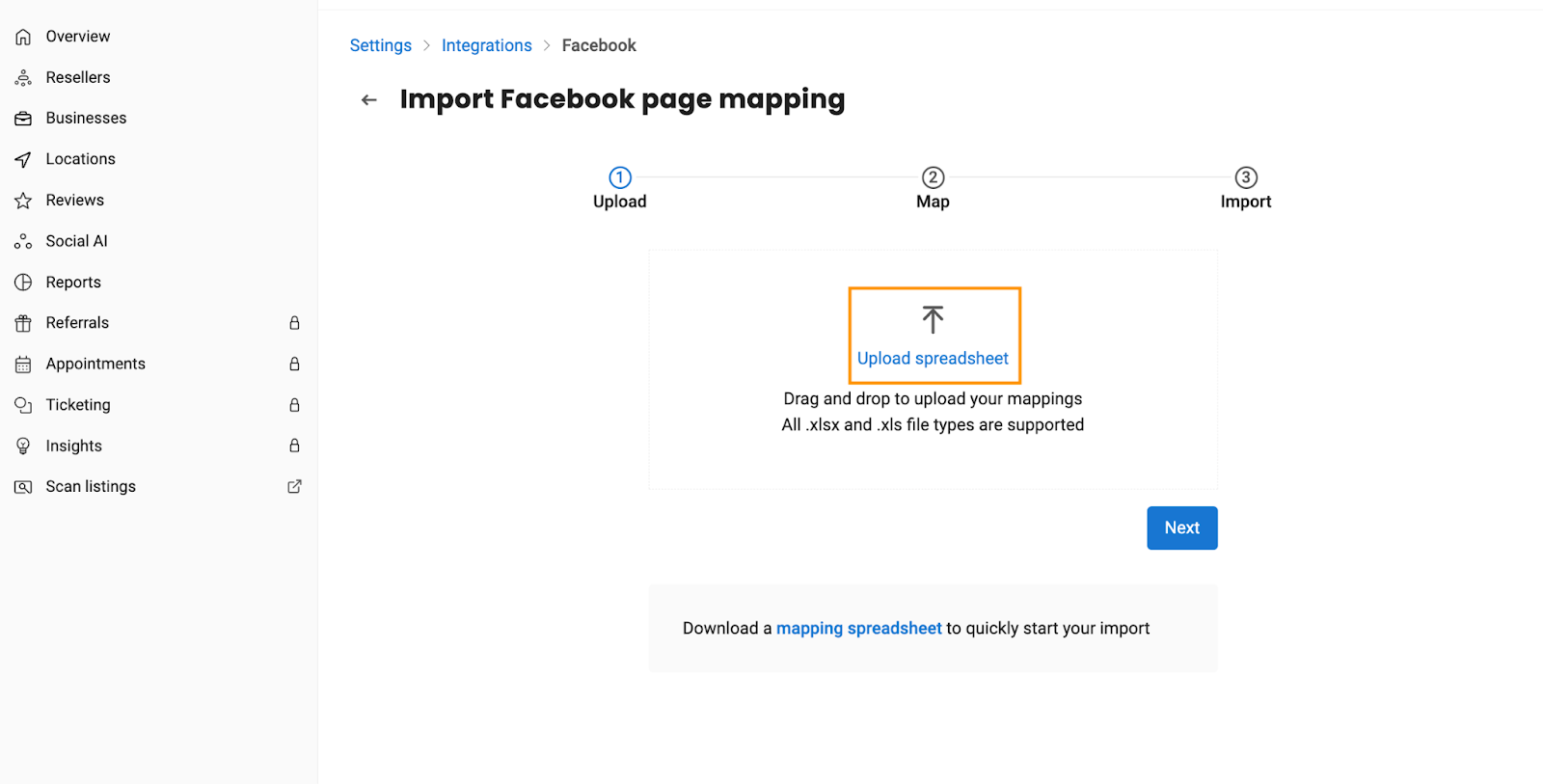The image size is (1543, 784).
Task: Open Referrals in the sidebar
Action: coord(77,323)
